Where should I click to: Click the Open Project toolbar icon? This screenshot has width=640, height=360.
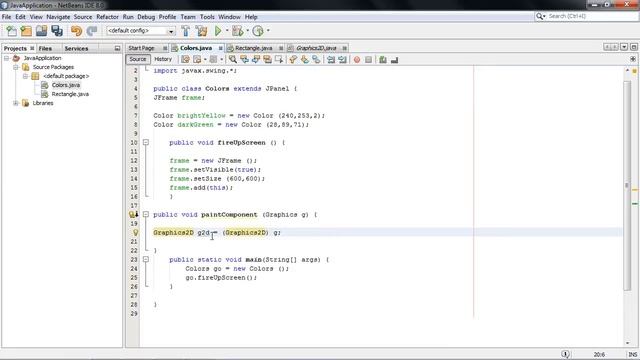[x=41, y=31]
